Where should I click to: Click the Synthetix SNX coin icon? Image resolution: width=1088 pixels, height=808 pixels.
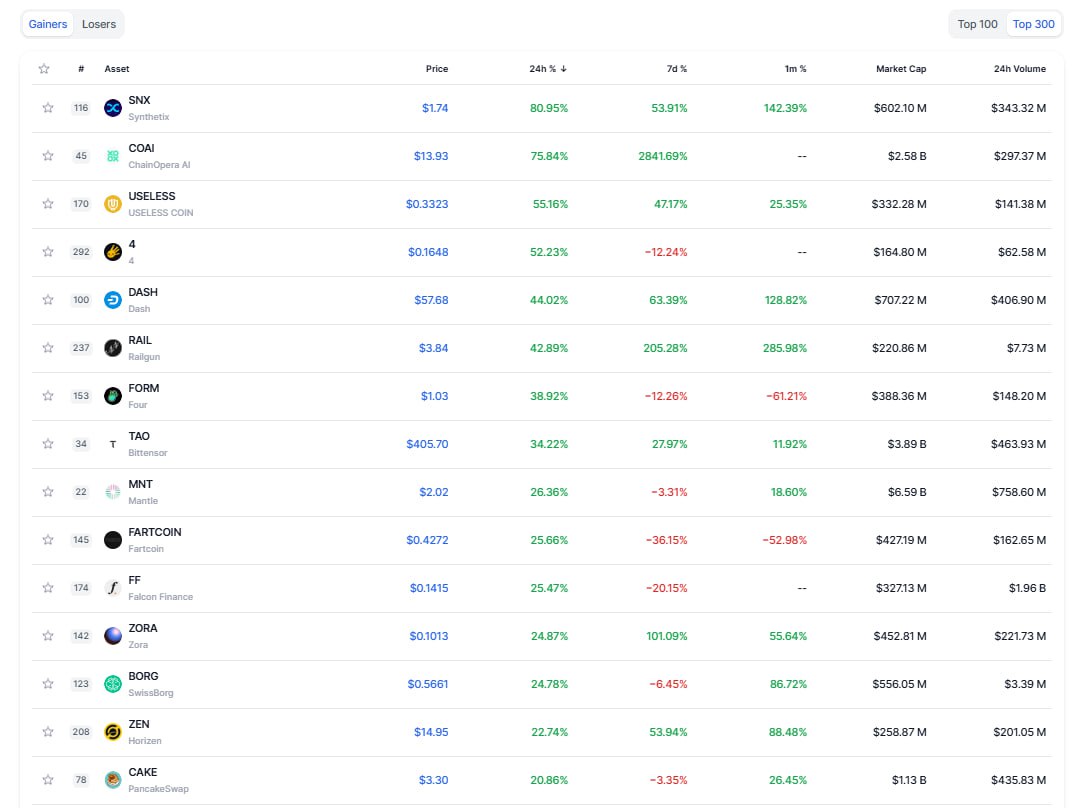(x=113, y=108)
